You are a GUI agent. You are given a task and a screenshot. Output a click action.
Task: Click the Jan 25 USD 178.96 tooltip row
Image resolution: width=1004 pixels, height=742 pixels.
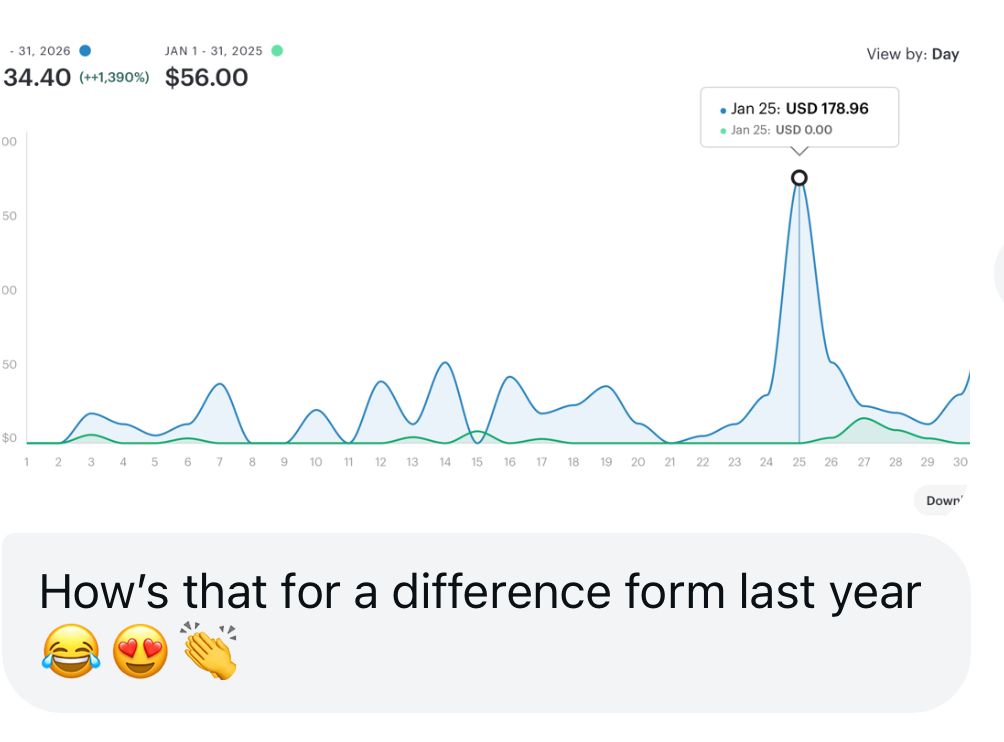pos(799,108)
